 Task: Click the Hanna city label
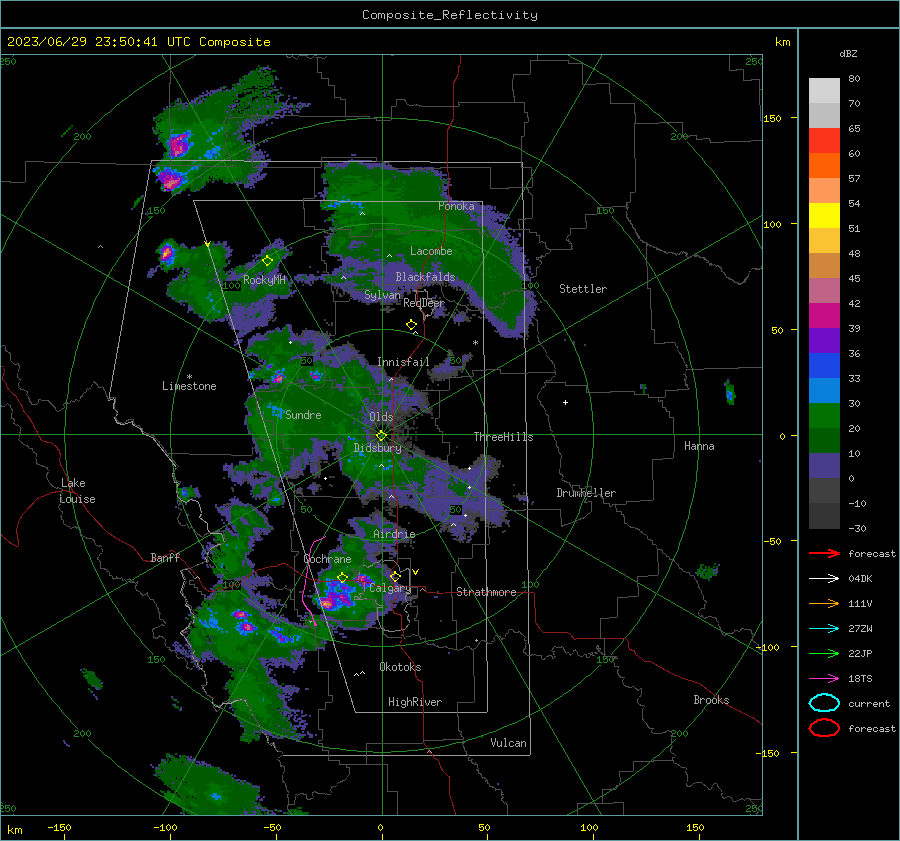coord(699,446)
